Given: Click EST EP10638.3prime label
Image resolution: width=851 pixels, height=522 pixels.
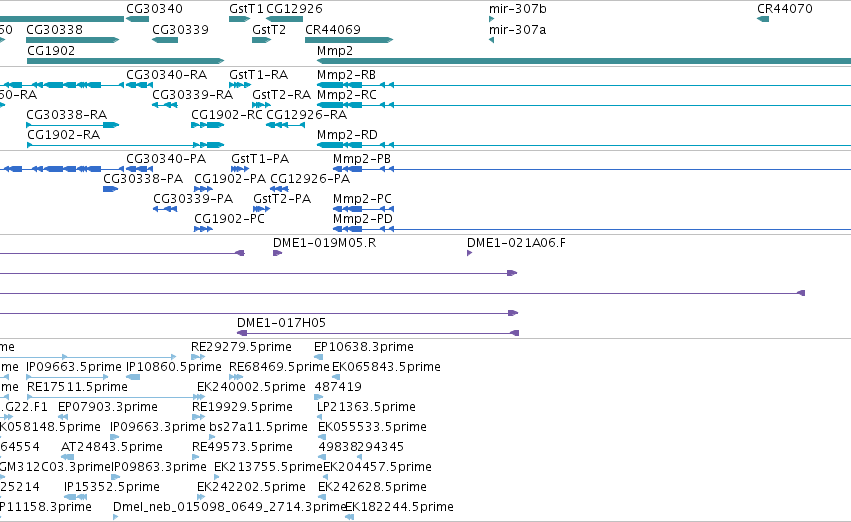Looking at the screenshot, I should [364, 347].
